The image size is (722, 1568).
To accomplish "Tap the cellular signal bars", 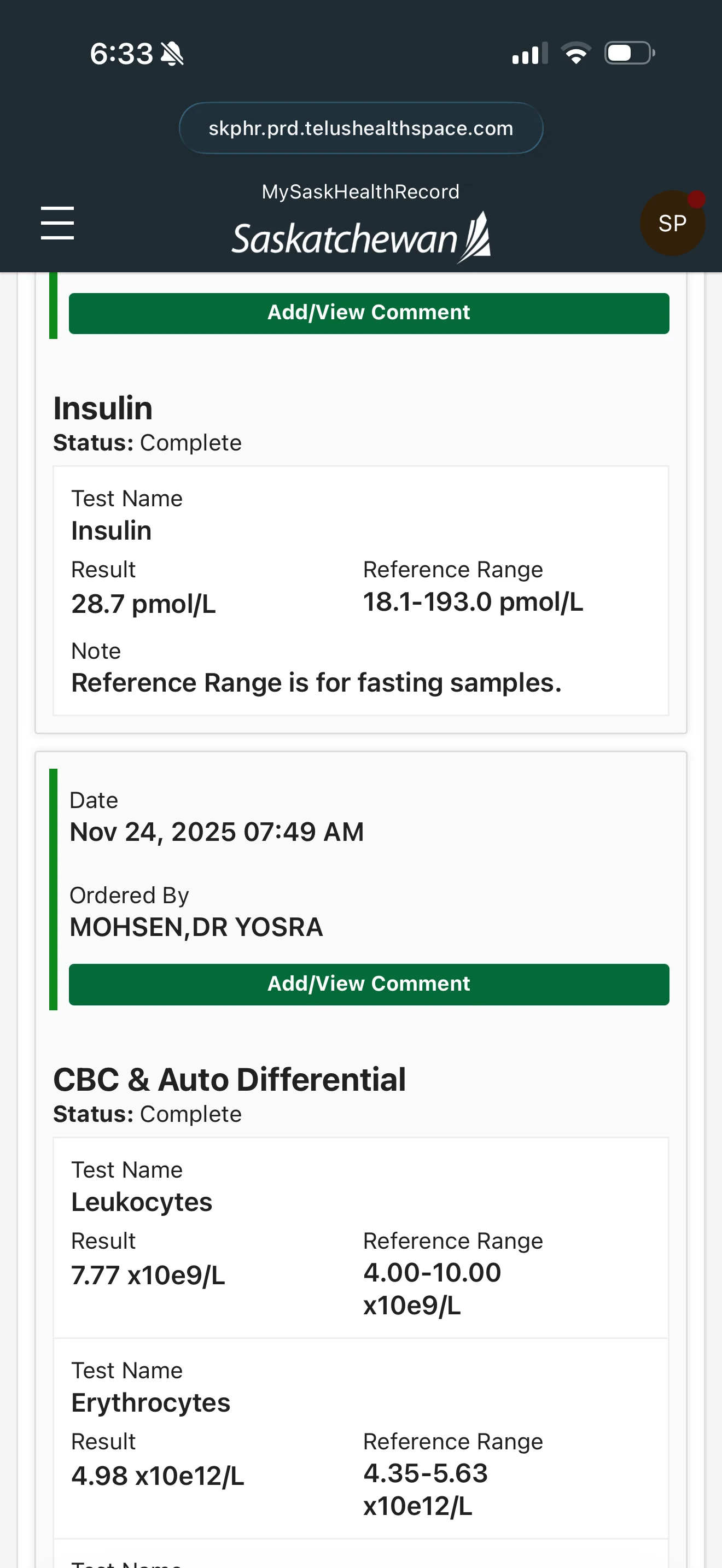I will 529,53.
